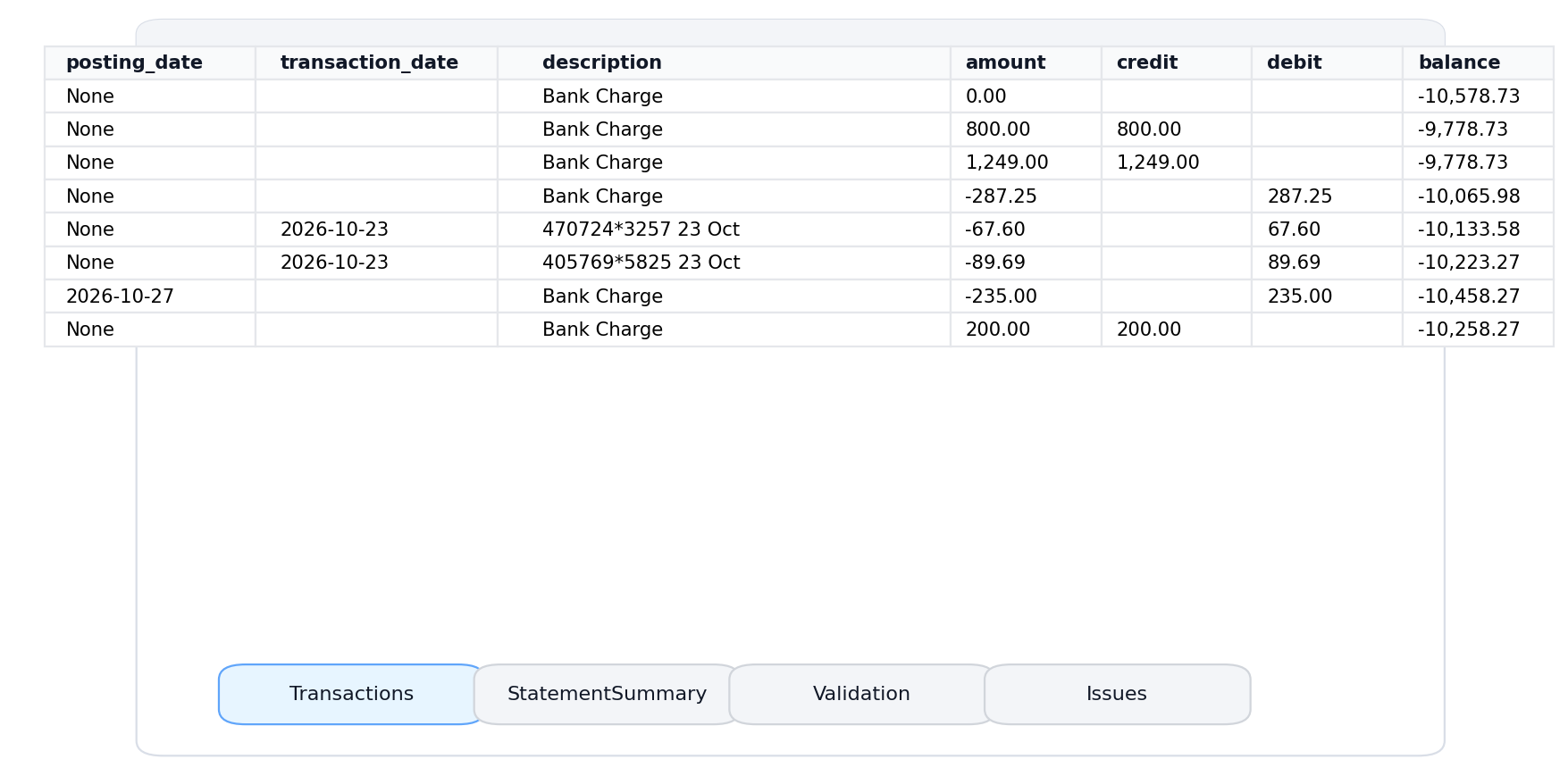1568x776 pixels.
Task: Click the balance cell -10,133.58
Action: tap(1478, 229)
